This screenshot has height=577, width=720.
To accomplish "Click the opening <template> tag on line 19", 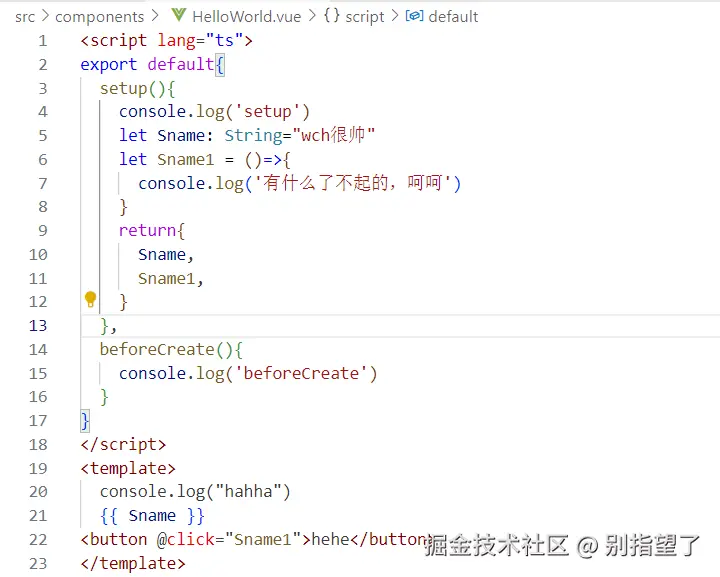I will pyautogui.click(x=128, y=468).
